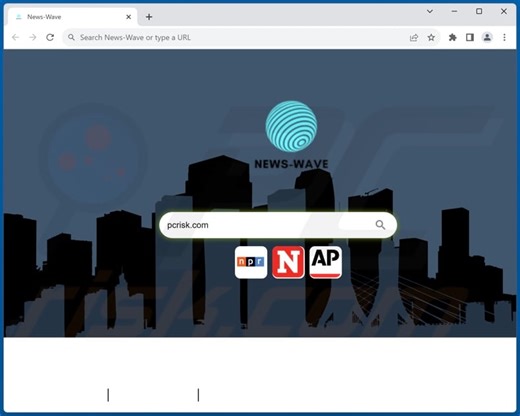Toggle the browser side panel icon
The image size is (520, 416).
470,38
